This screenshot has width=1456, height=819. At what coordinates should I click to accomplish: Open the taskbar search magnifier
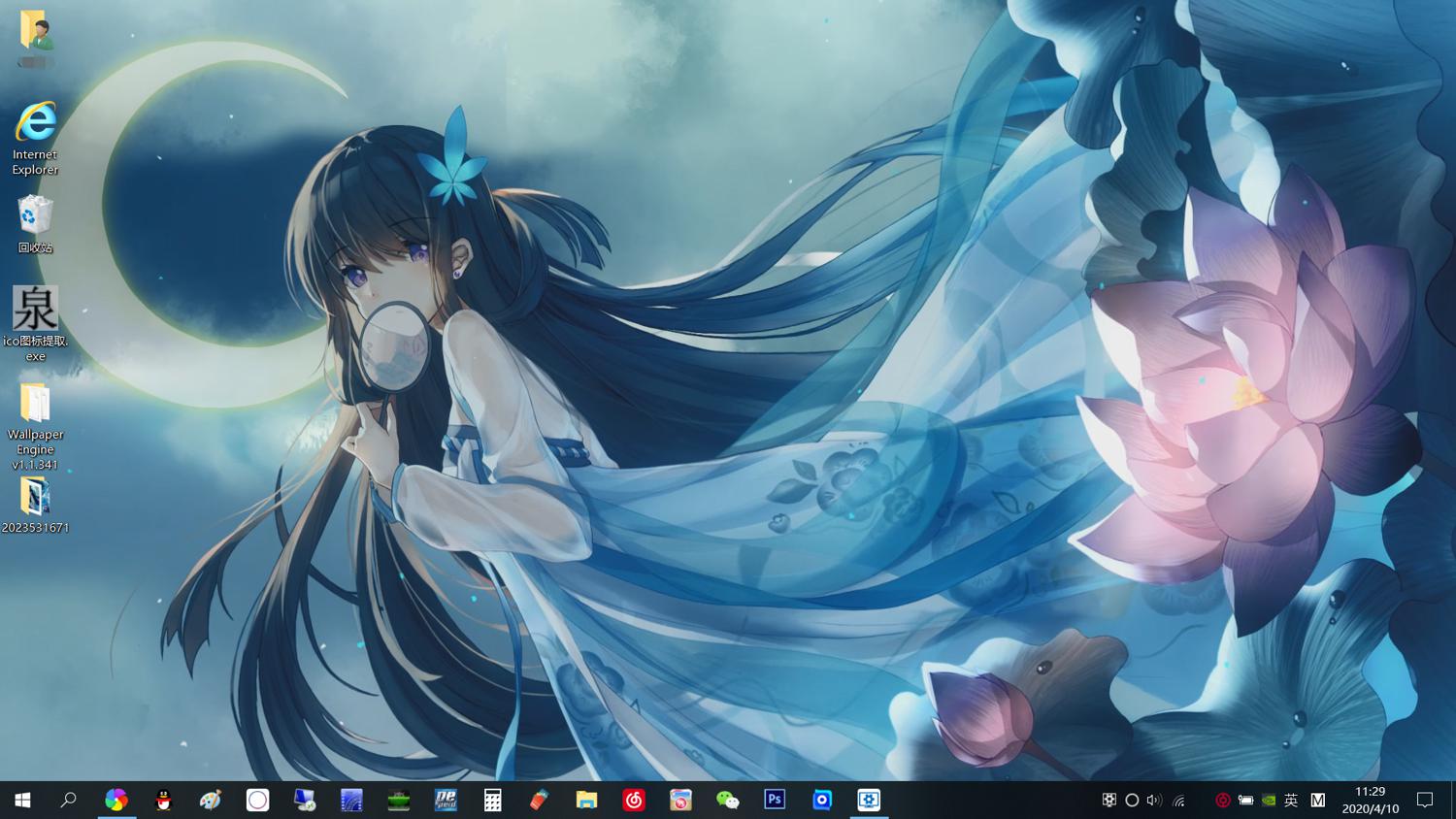click(68, 800)
